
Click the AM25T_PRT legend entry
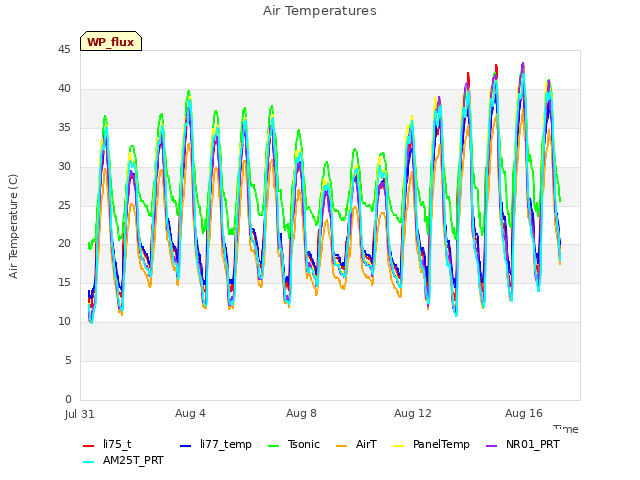pyautogui.click(x=123, y=460)
